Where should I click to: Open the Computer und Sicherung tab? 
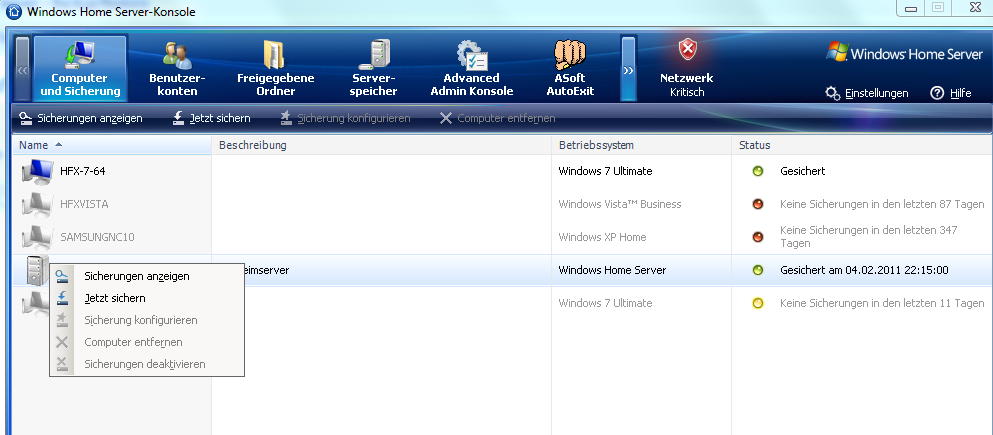pyautogui.click(x=80, y=68)
